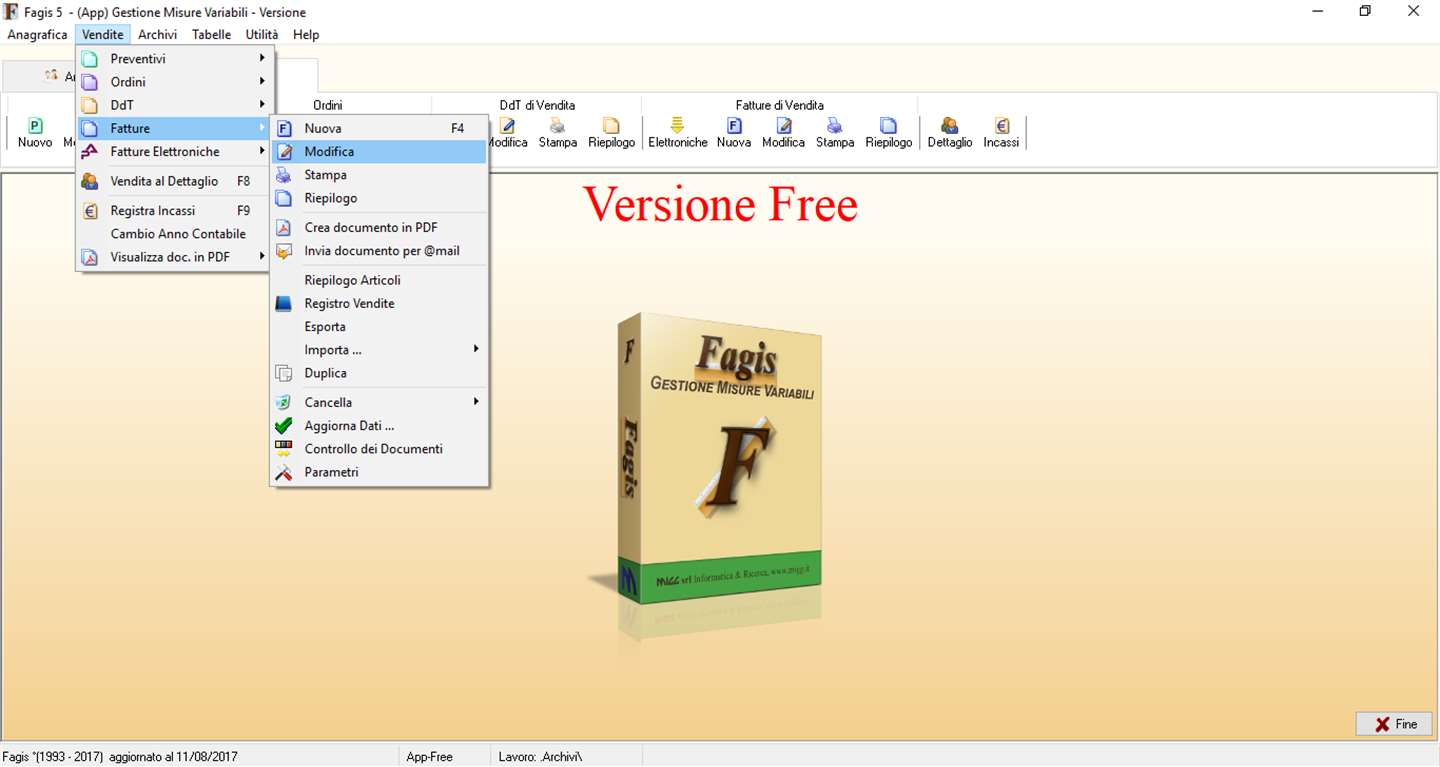This screenshot has width=1440, height=767.
Task: Select Invia documento per @mail
Action: [x=379, y=250]
